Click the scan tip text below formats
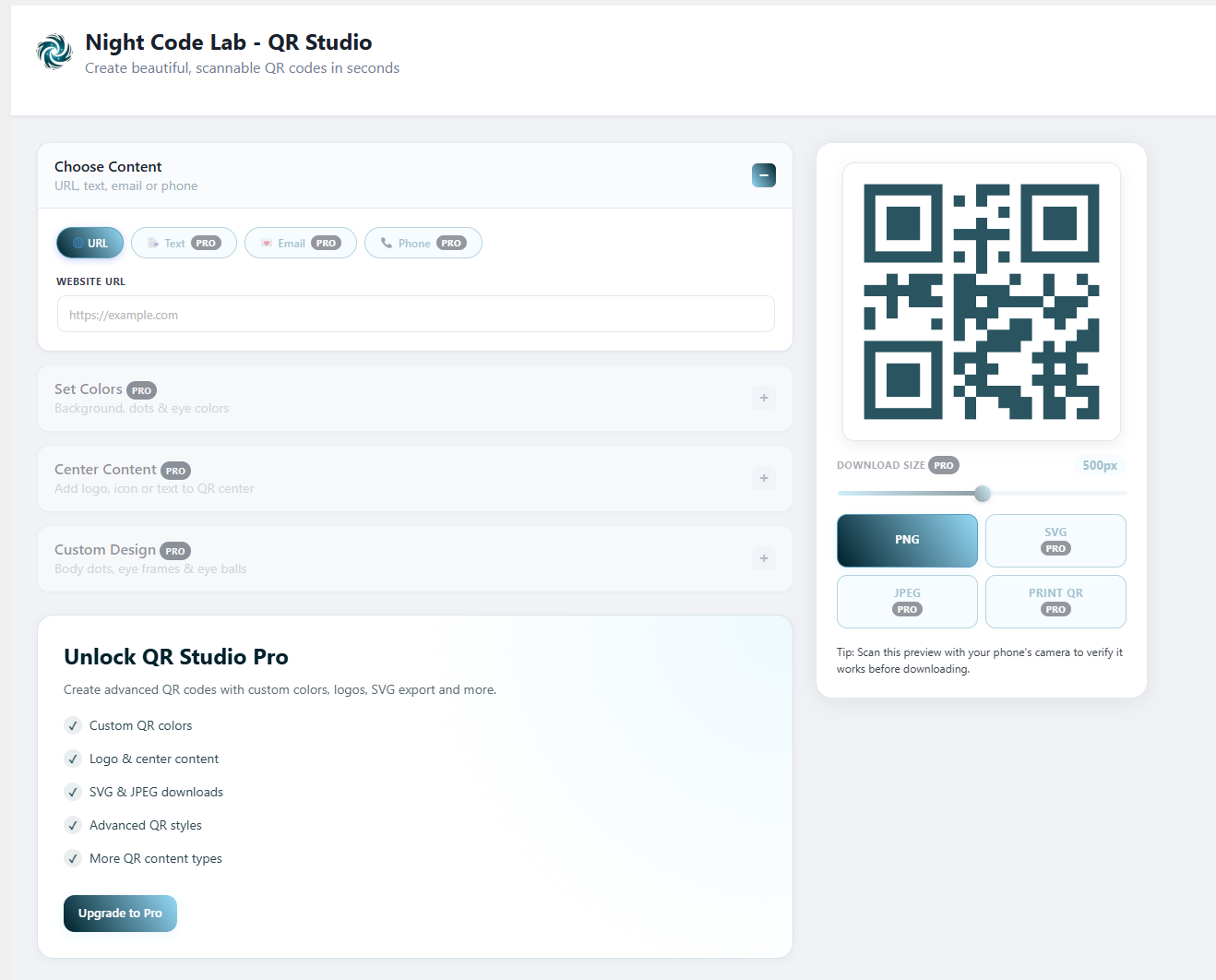 (980, 661)
